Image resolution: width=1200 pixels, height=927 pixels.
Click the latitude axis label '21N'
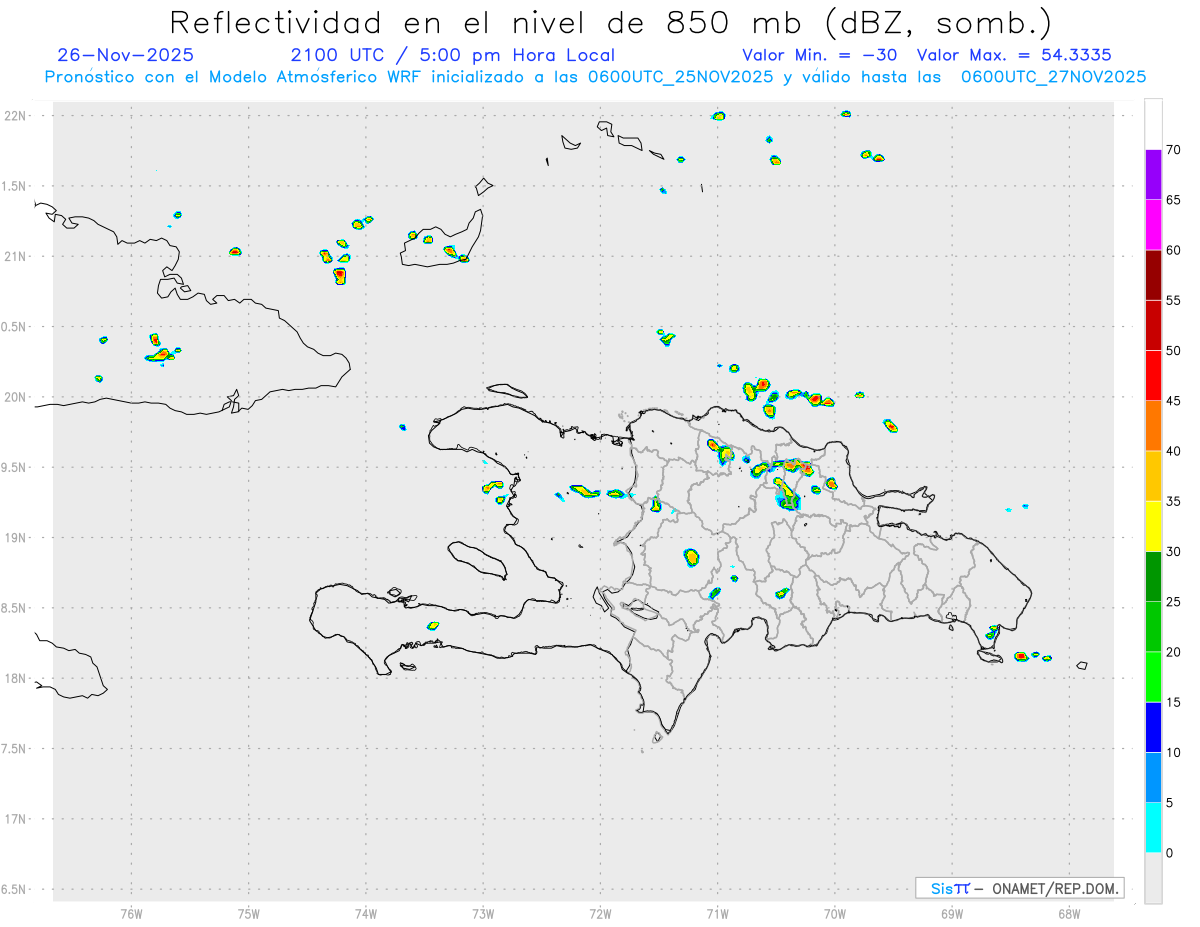point(15,257)
